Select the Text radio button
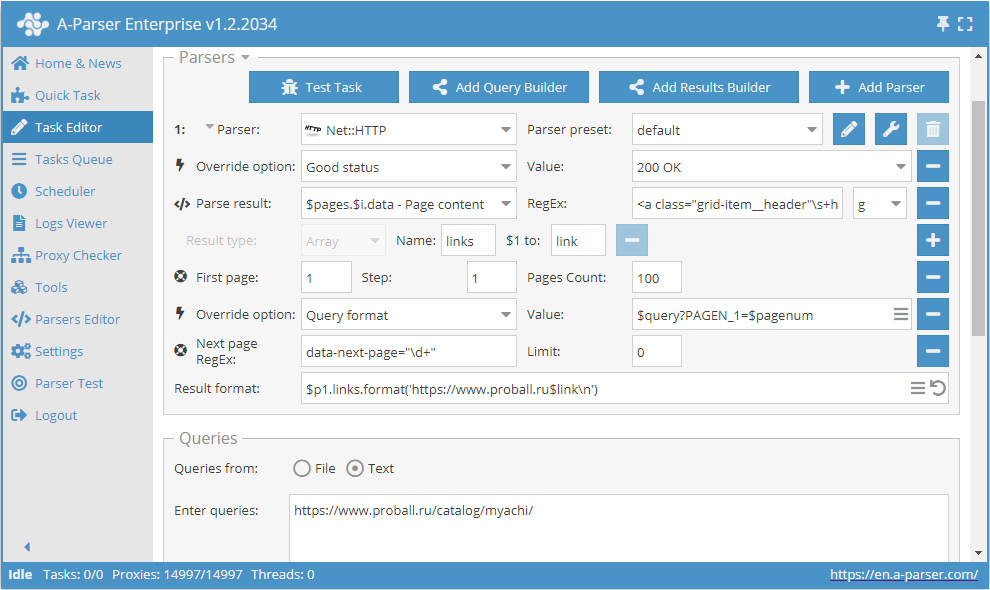The width and height of the screenshot is (990, 590). (355, 467)
